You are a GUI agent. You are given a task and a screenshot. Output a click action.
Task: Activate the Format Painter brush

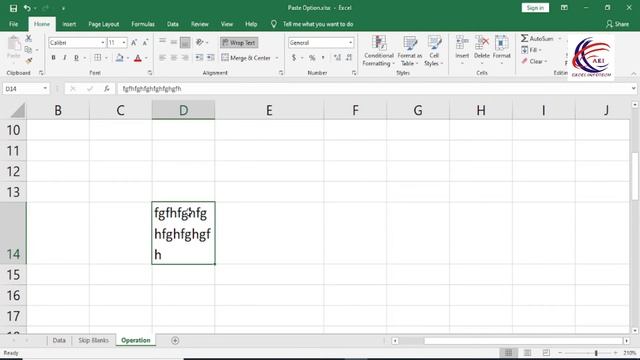(28, 61)
